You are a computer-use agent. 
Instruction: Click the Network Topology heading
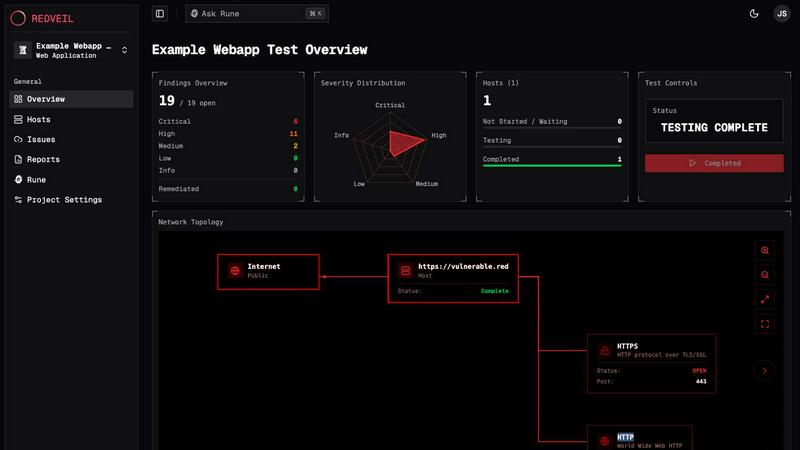click(x=190, y=222)
